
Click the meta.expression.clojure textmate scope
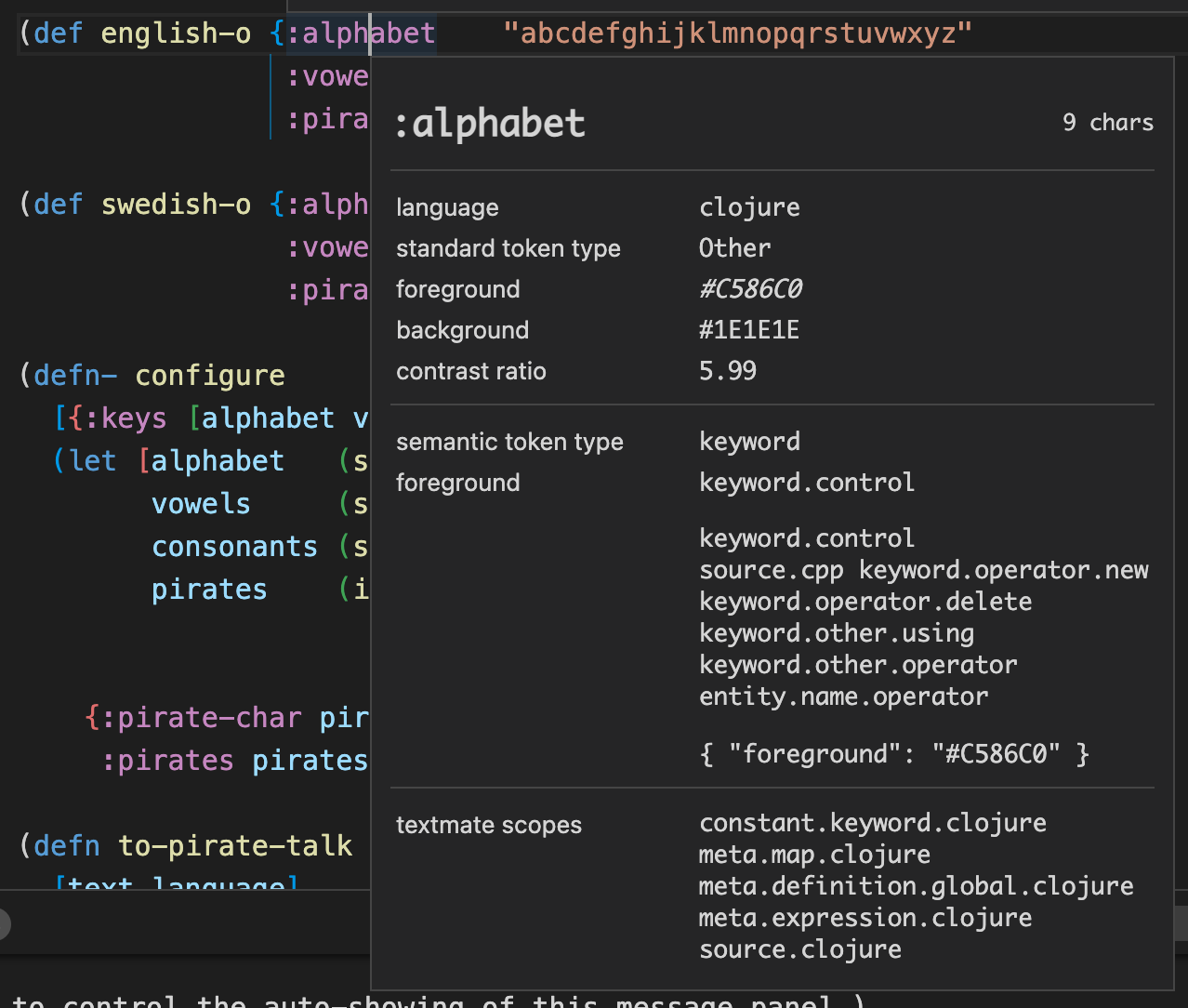click(865, 918)
